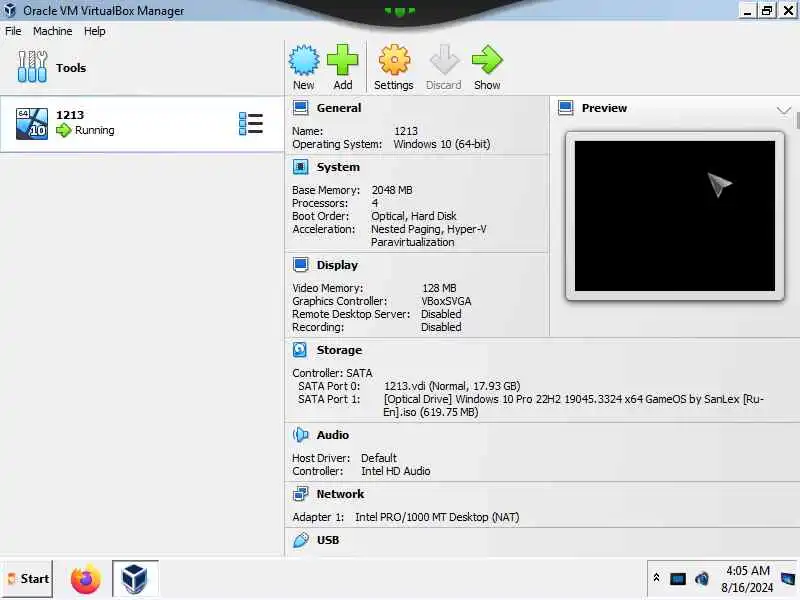The height and width of the screenshot is (600, 800).
Task: Click the Start button
Action: coord(27,579)
